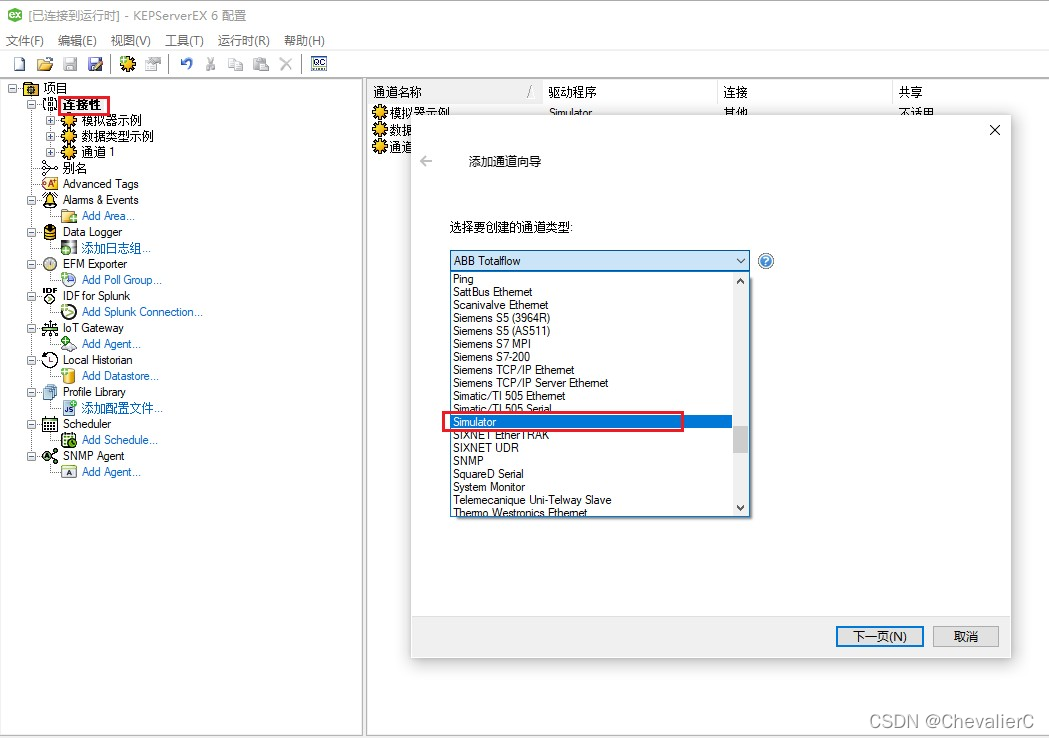Collapse the IoT Gateway node

coord(31,329)
